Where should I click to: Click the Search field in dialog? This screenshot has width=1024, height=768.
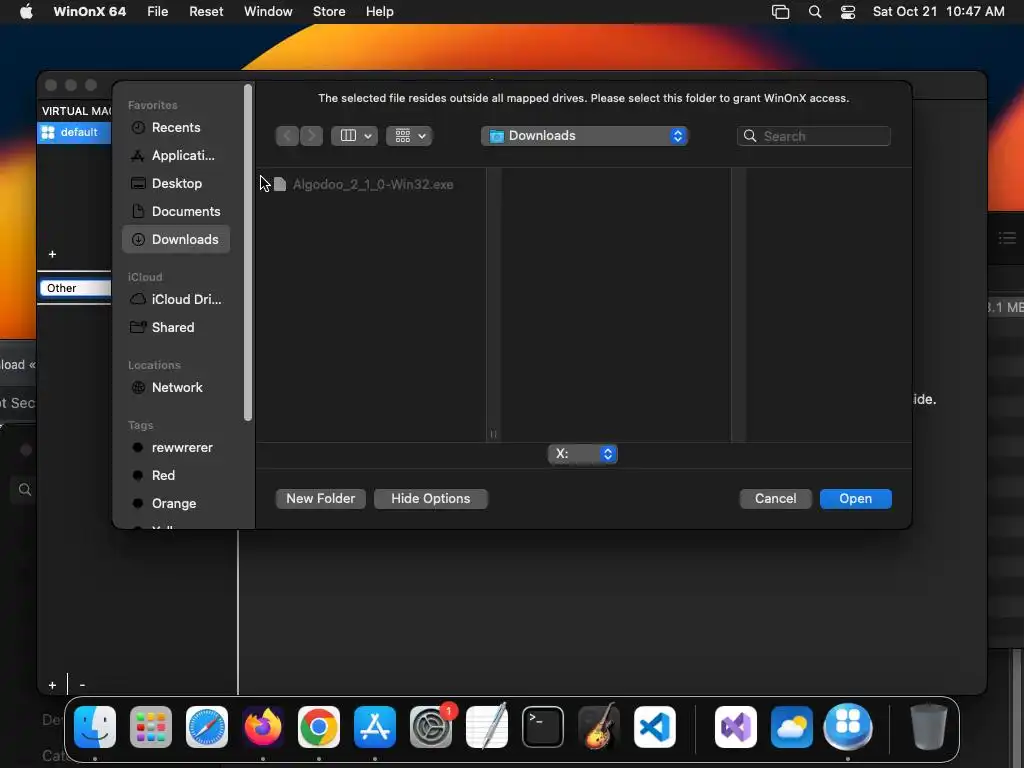click(x=814, y=136)
